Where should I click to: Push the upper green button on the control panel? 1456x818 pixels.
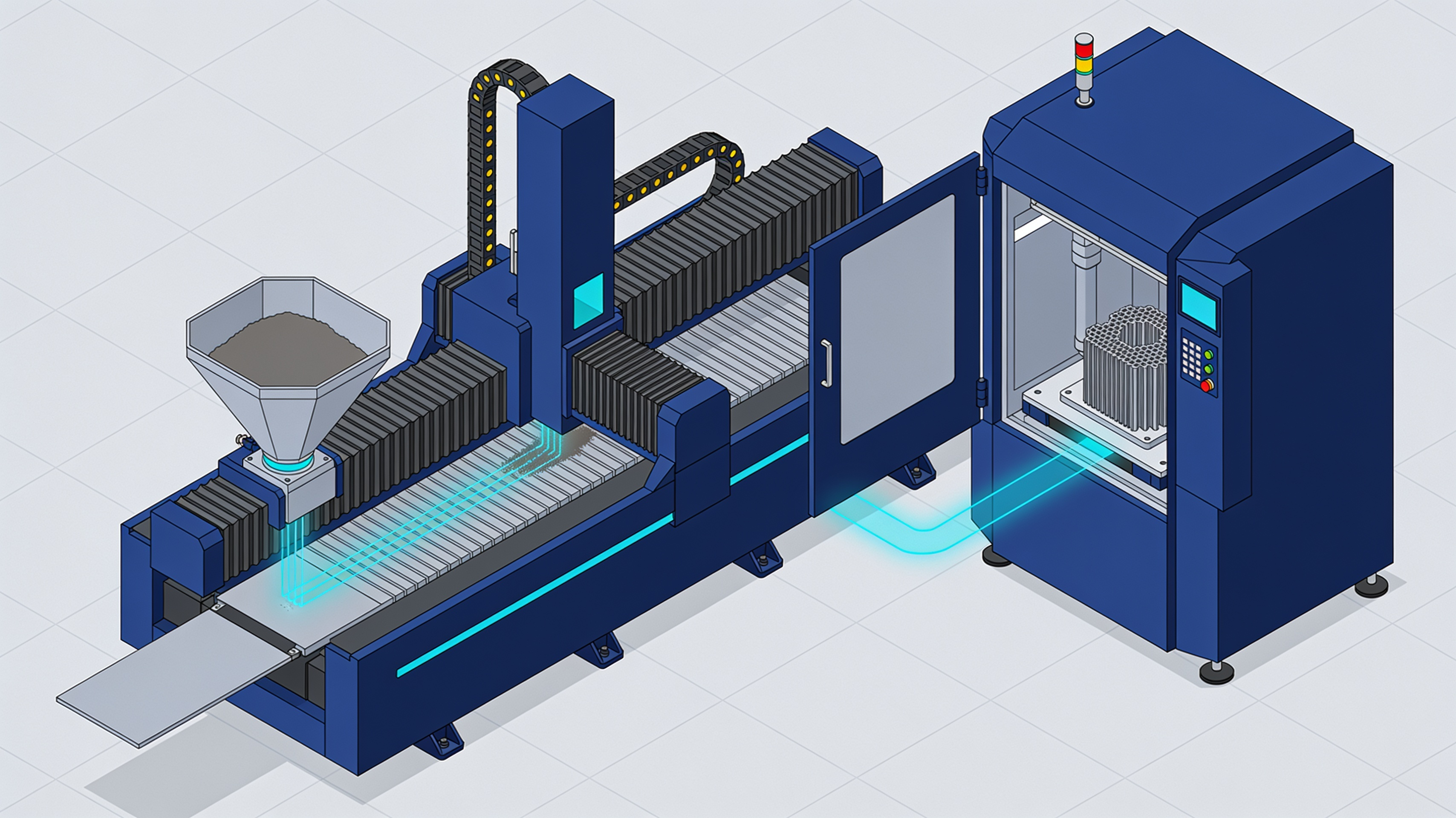coord(1208,354)
